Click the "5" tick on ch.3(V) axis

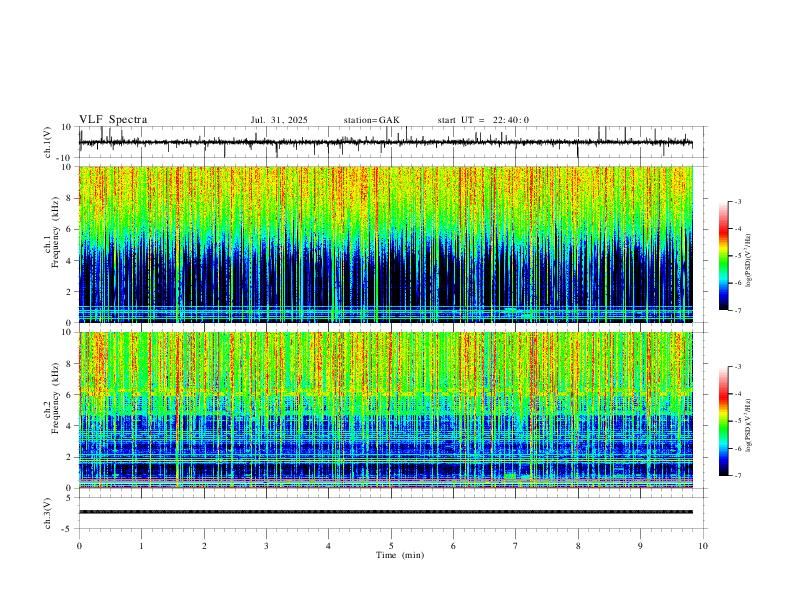pyautogui.click(x=70, y=498)
